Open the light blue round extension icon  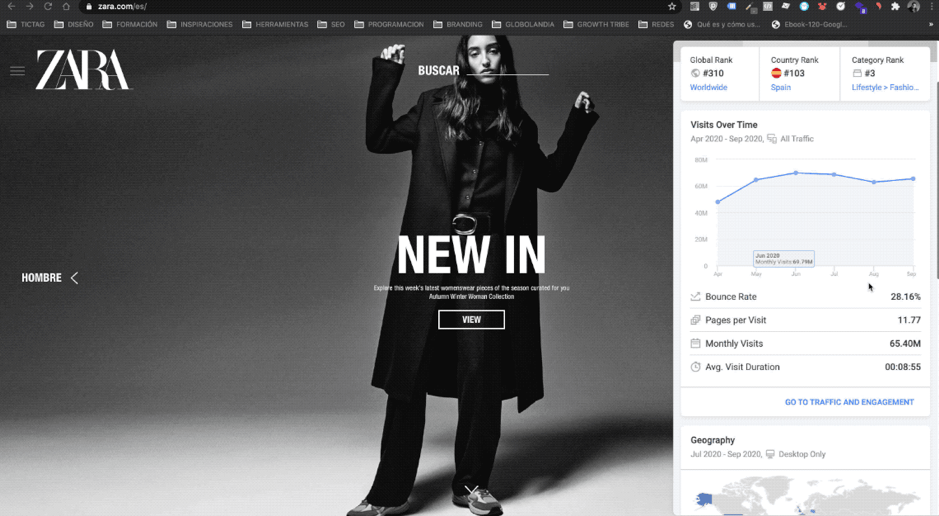(804, 7)
